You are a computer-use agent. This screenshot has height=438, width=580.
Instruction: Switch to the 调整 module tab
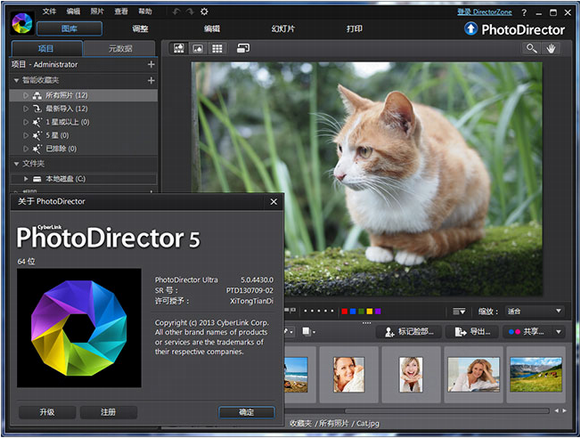[x=140, y=28]
